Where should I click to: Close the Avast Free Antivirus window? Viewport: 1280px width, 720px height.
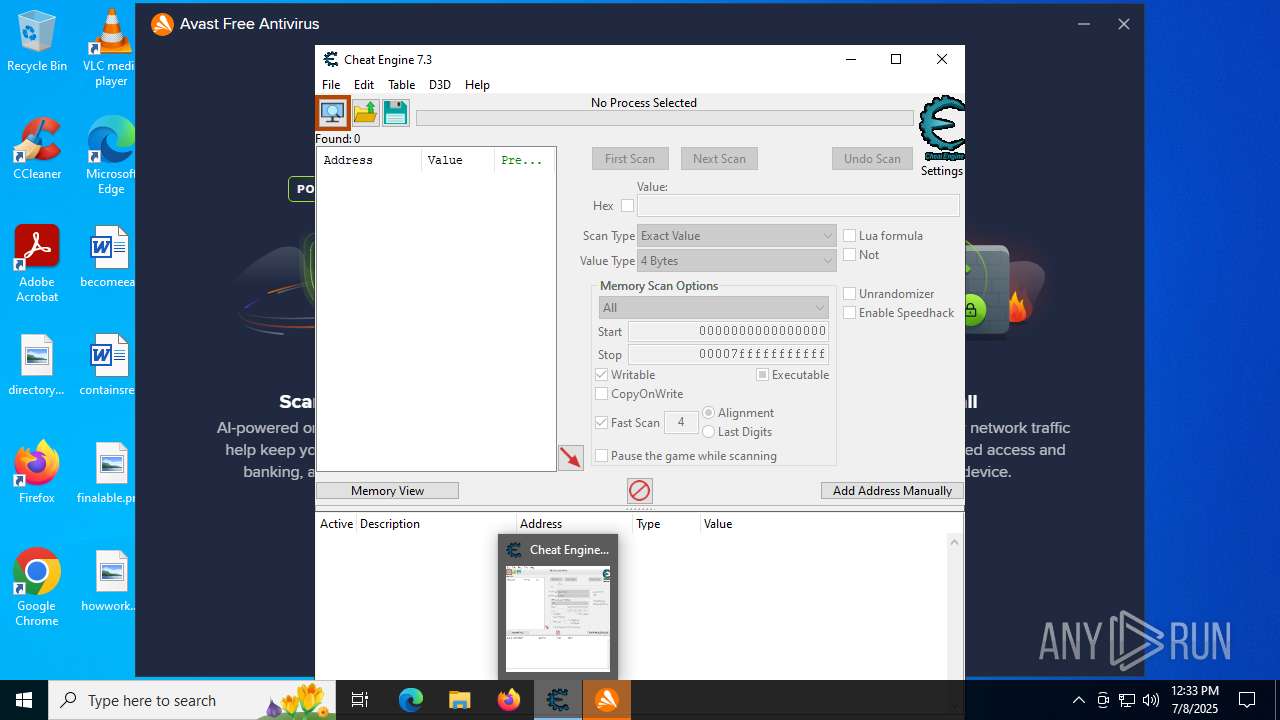(1123, 24)
